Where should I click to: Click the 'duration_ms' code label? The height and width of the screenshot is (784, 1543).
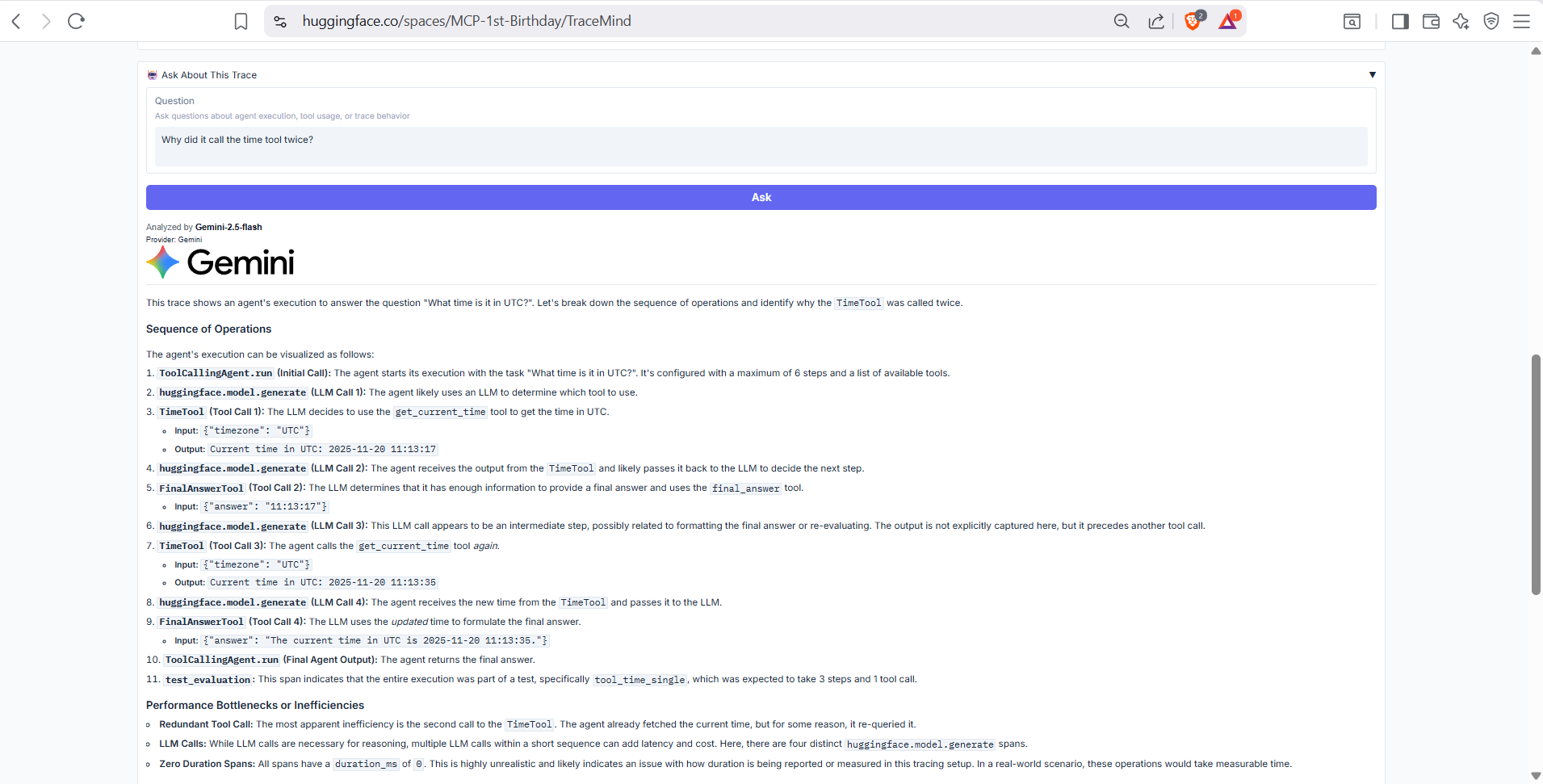pos(366,764)
